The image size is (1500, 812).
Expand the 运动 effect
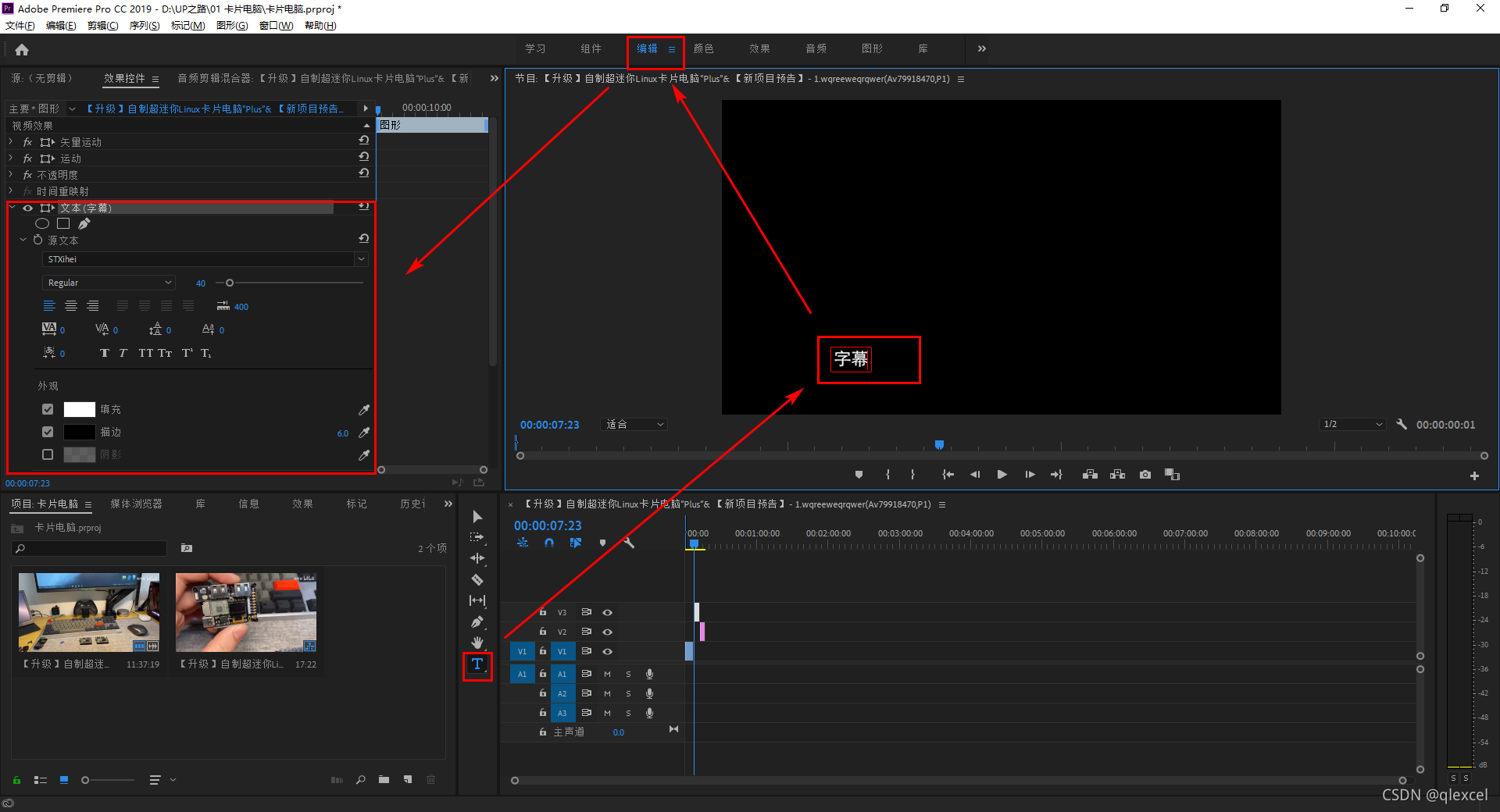pos(10,158)
